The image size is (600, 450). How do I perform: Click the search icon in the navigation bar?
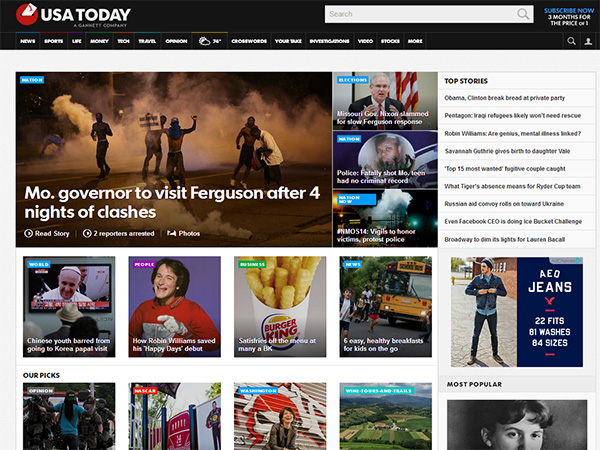[x=572, y=41]
